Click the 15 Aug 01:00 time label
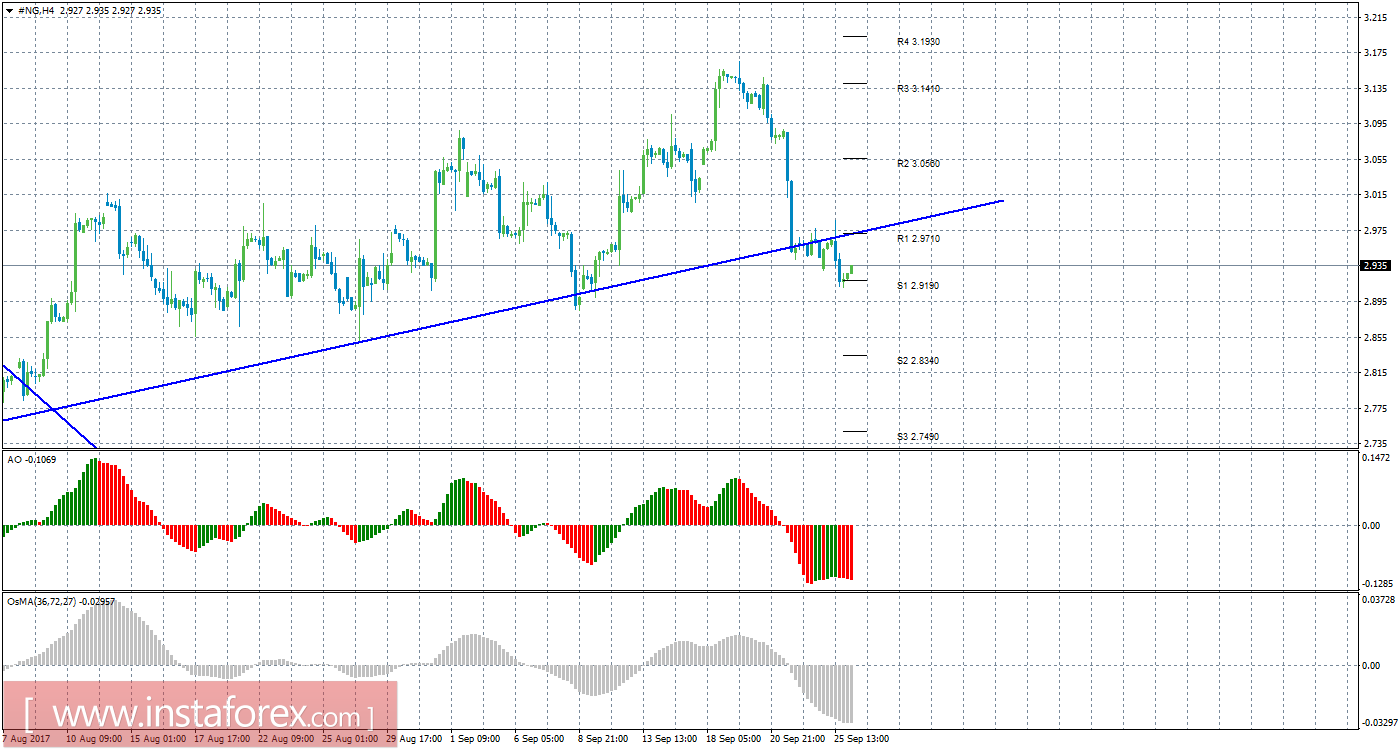This screenshot has width=1398, height=750. coord(158,739)
